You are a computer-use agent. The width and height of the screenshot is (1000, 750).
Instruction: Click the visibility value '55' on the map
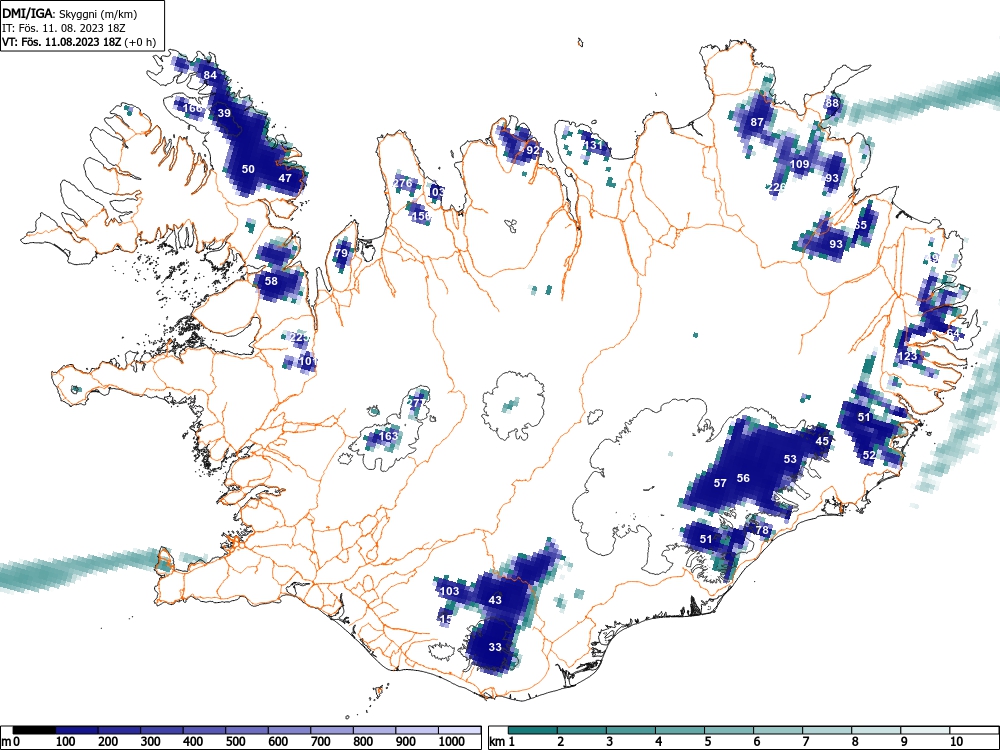(x=861, y=225)
